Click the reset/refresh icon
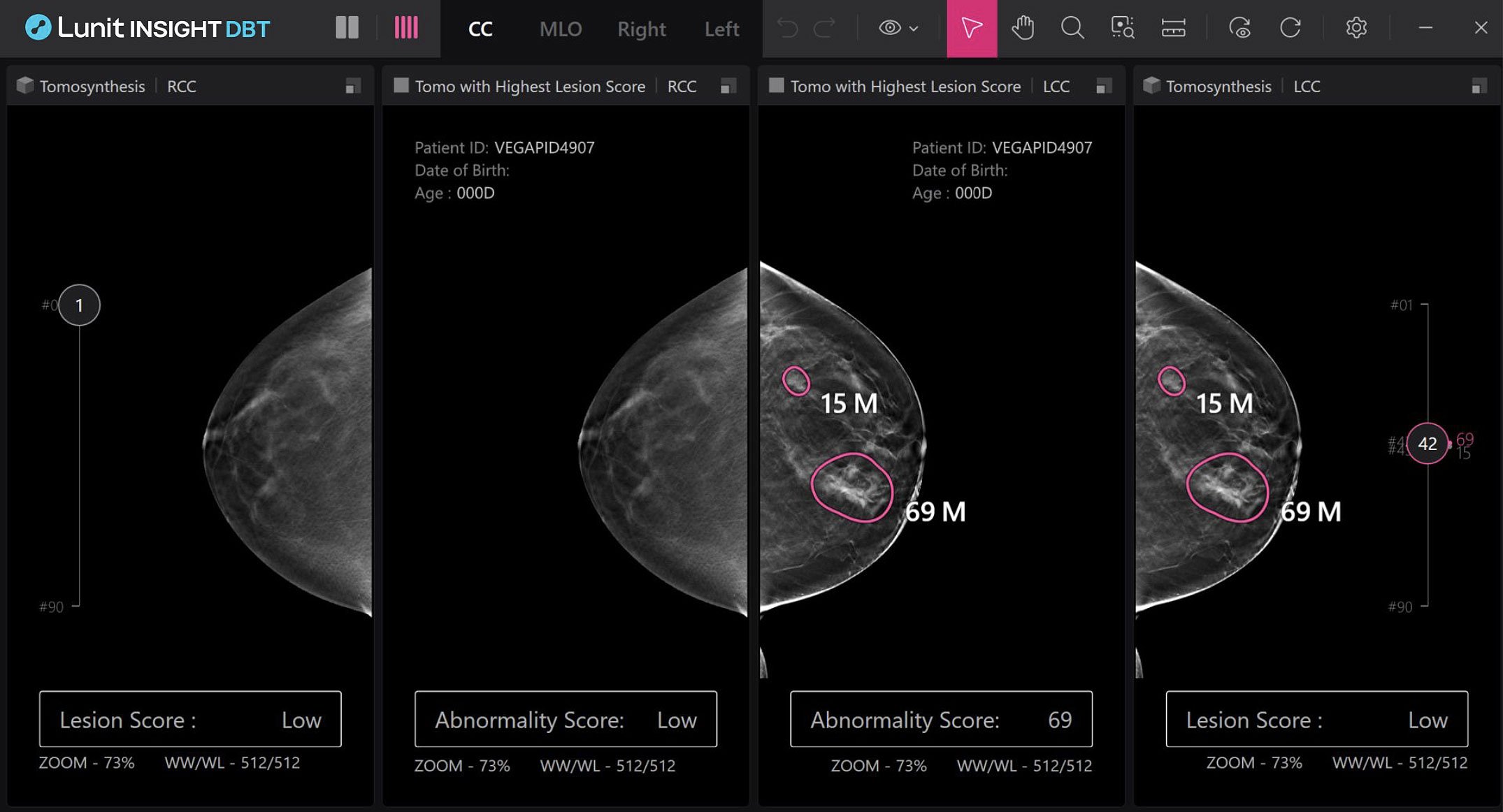1503x812 pixels. point(1290,28)
